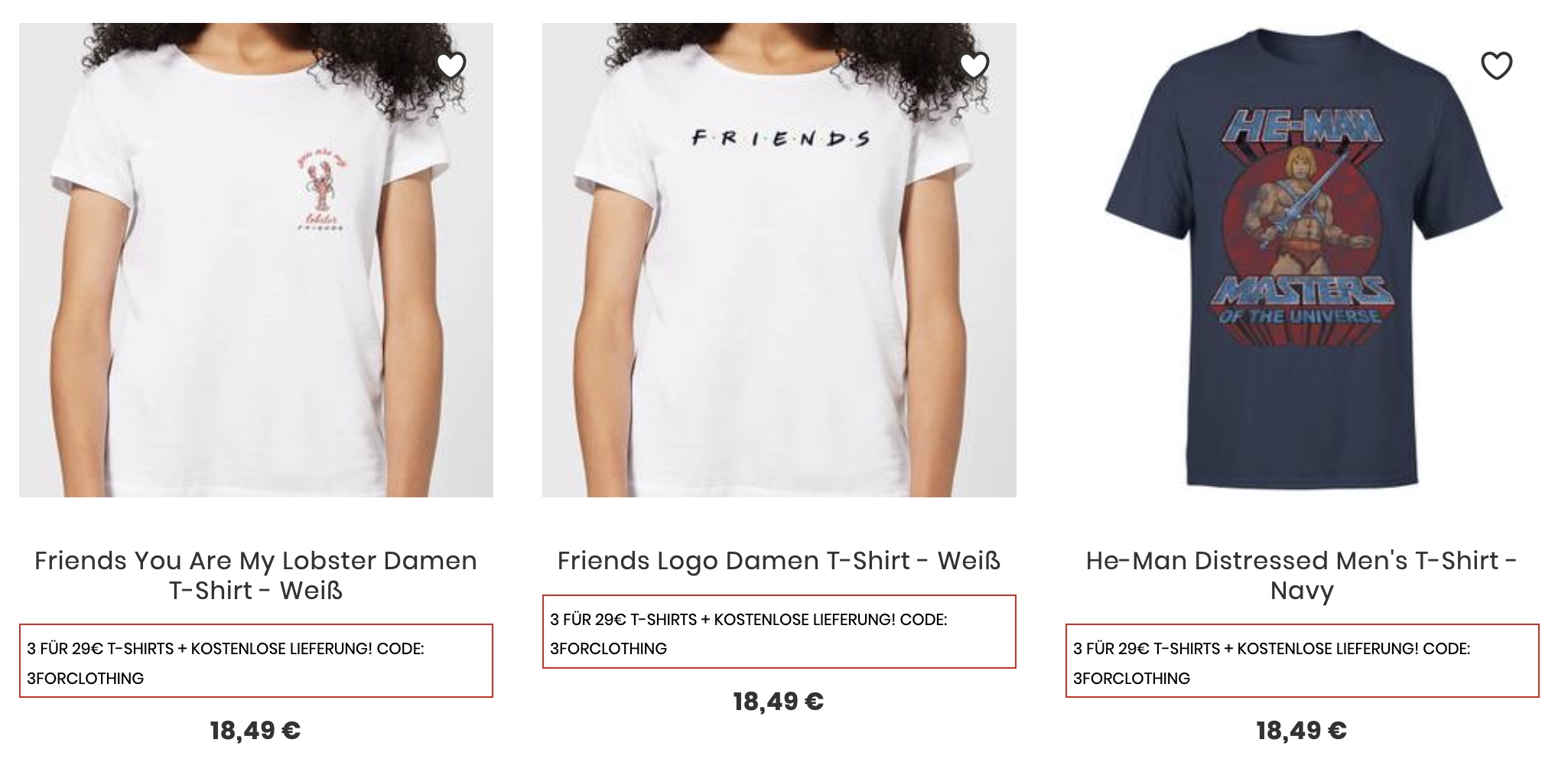Viewport: 1568px width, 759px height.
Task: Click the heart icon on the Friends Logo shirt
Action: tap(974, 66)
